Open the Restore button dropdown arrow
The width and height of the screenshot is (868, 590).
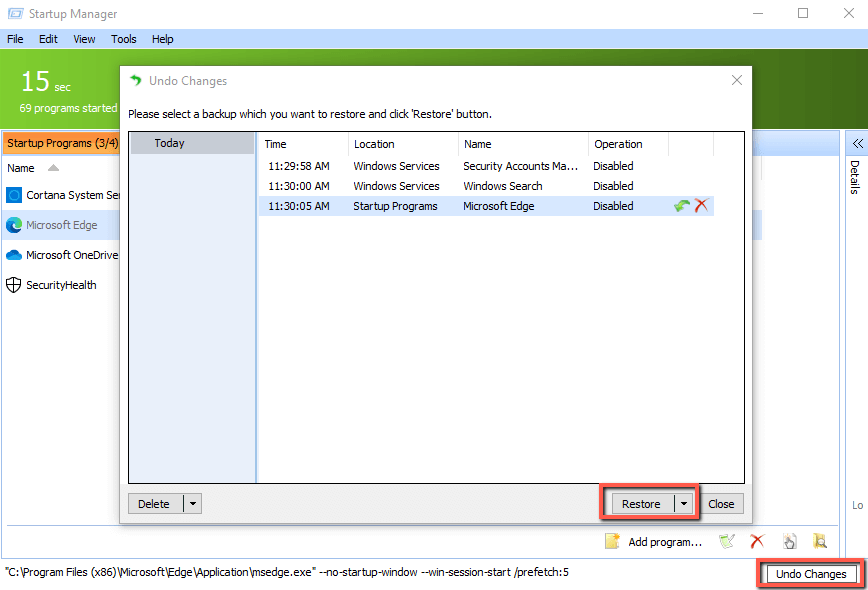(684, 504)
